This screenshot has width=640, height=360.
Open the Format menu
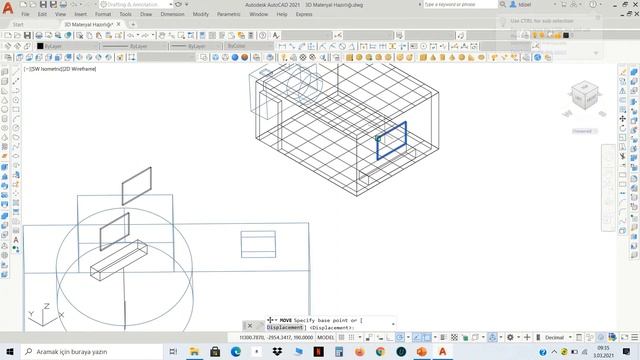pos(103,14)
